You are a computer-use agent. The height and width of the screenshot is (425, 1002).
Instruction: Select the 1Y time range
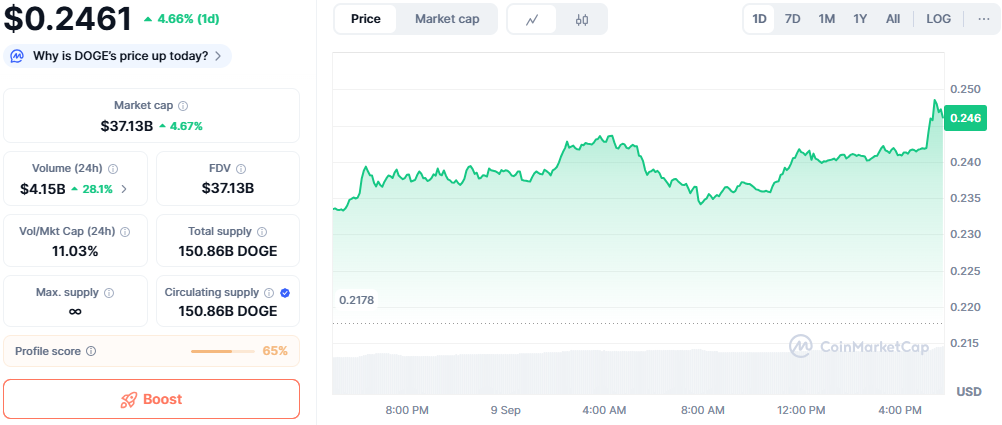click(860, 19)
